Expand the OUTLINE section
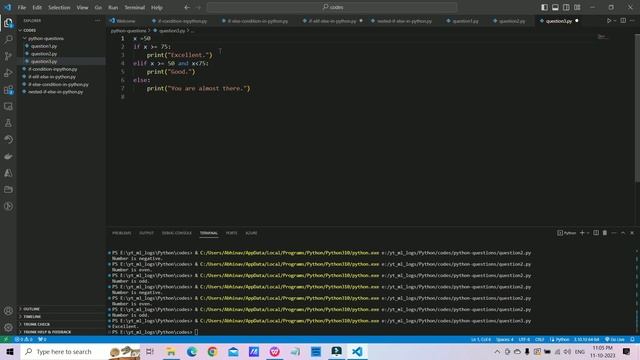Viewport: 640px width, 360px height. [31, 309]
